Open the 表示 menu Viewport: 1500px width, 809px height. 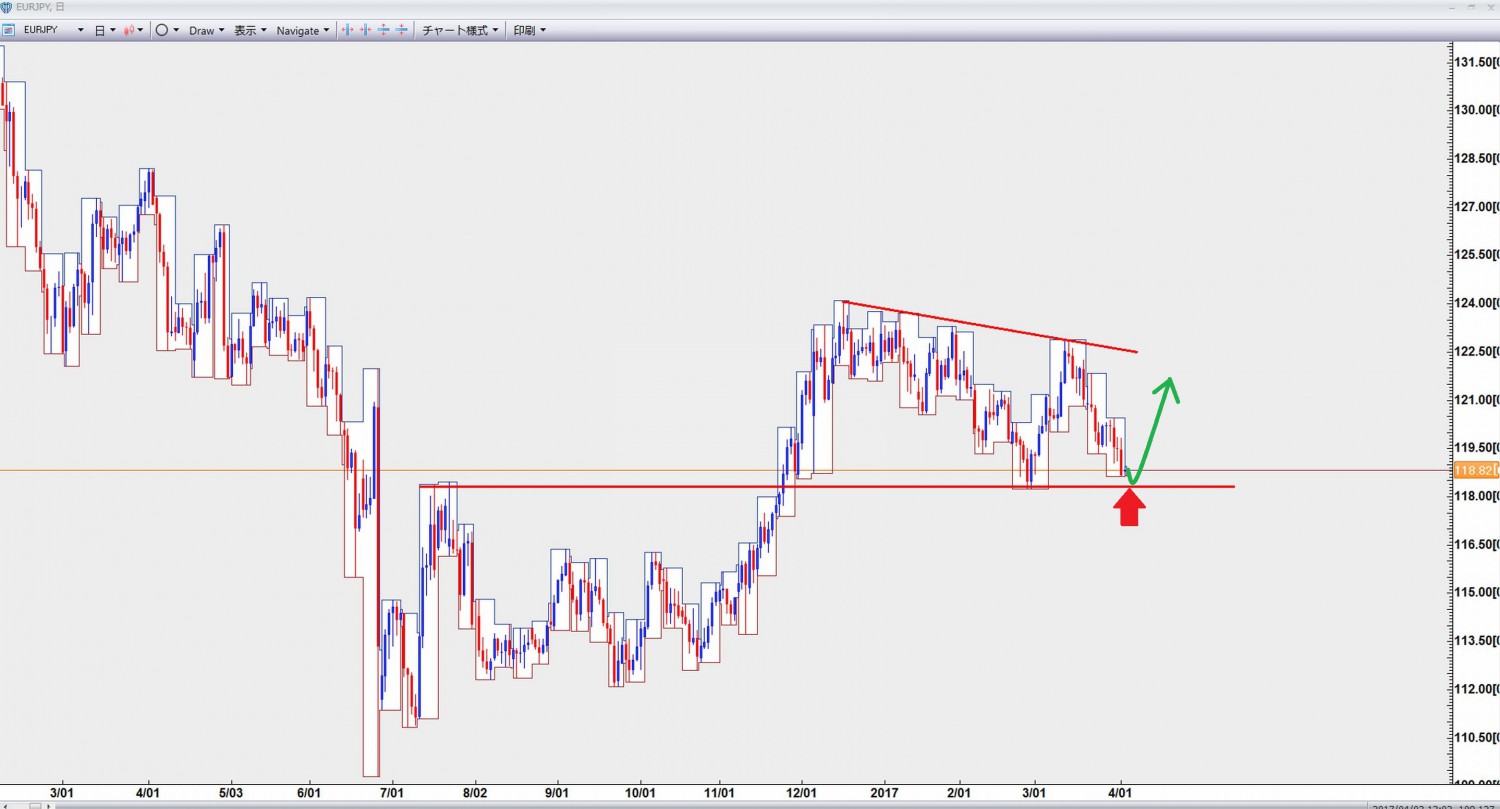(250, 30)
